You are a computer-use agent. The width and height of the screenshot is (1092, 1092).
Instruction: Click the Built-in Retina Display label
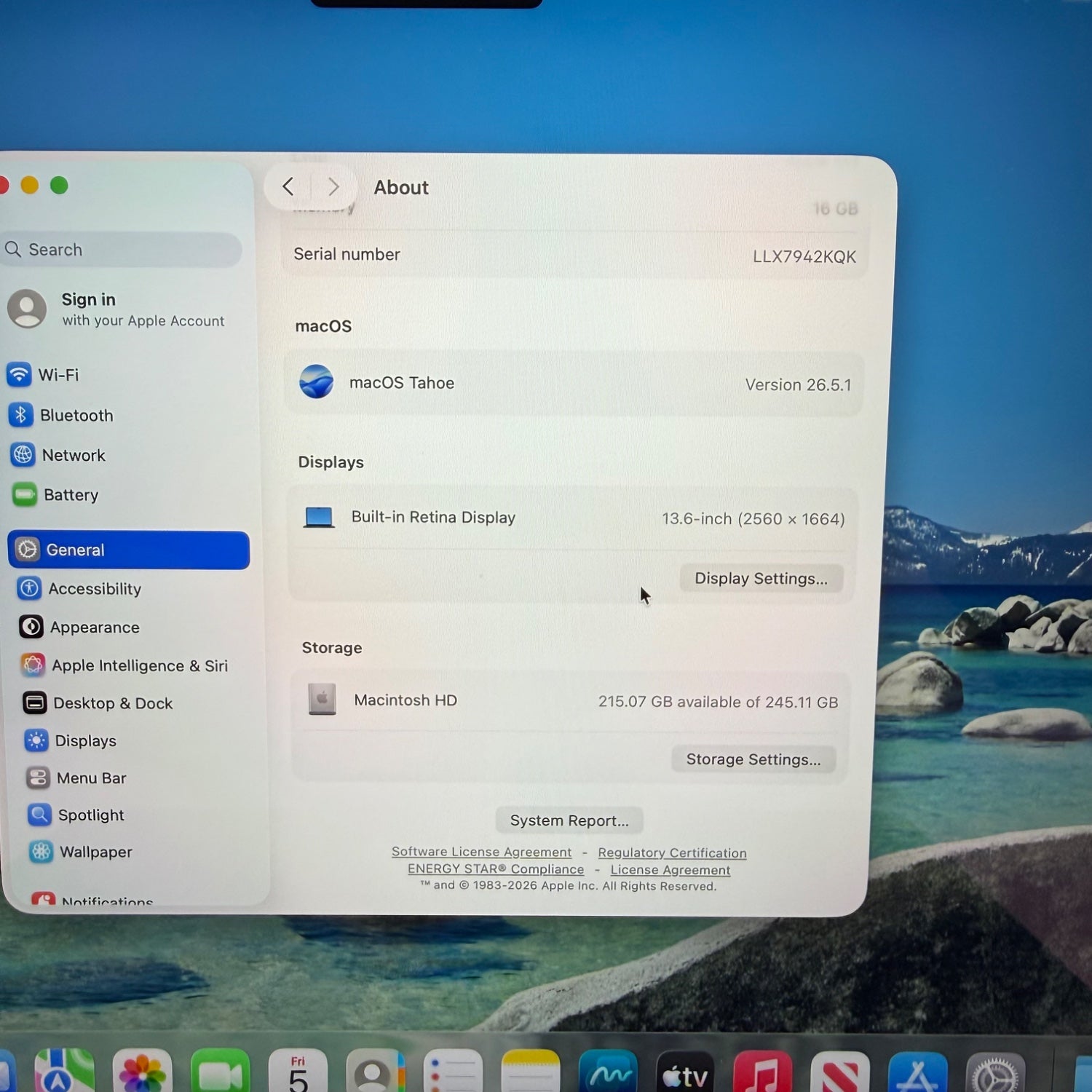(x=433, y=517)
